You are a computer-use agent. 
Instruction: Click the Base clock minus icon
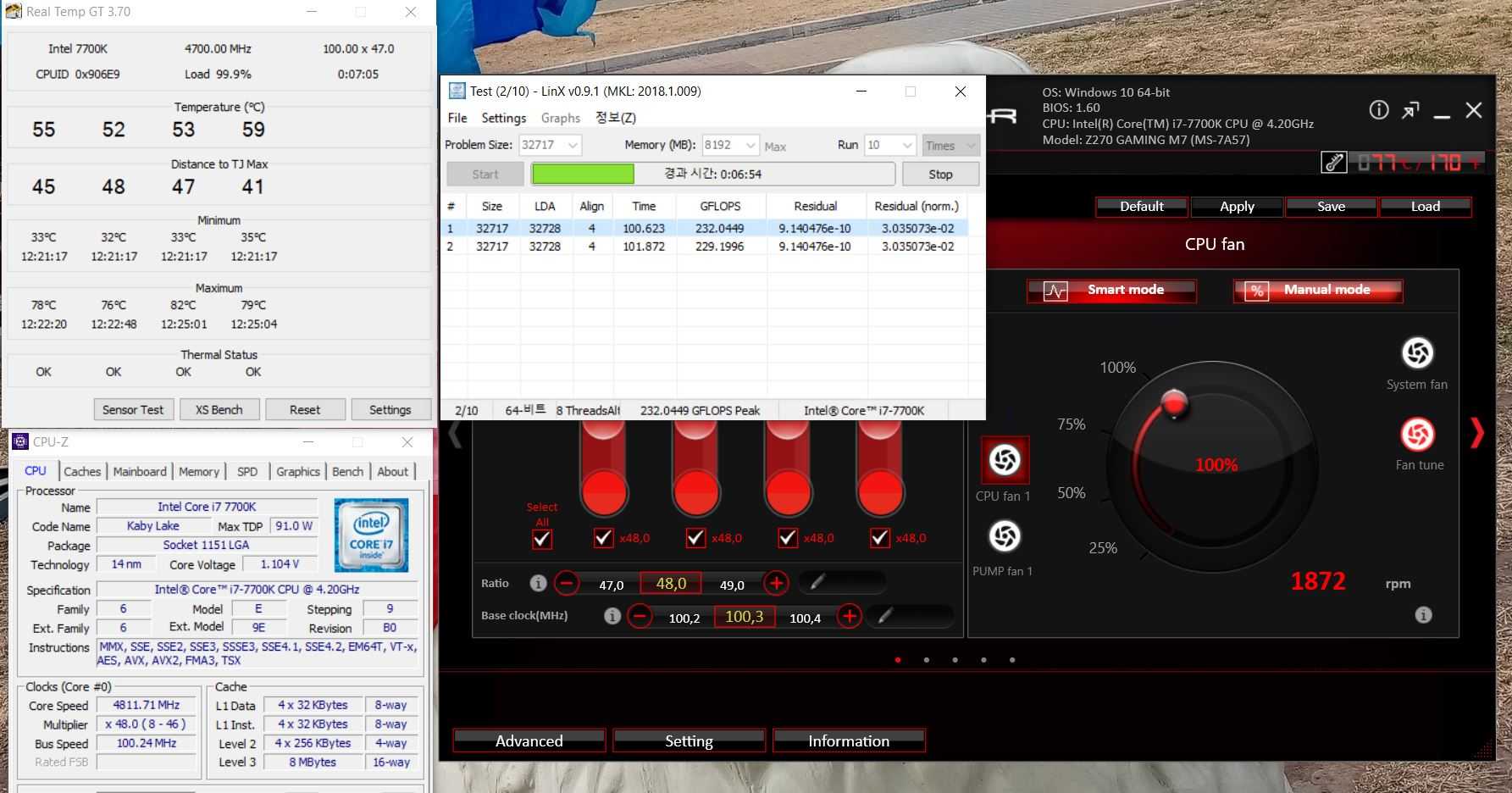pos(640,616)
